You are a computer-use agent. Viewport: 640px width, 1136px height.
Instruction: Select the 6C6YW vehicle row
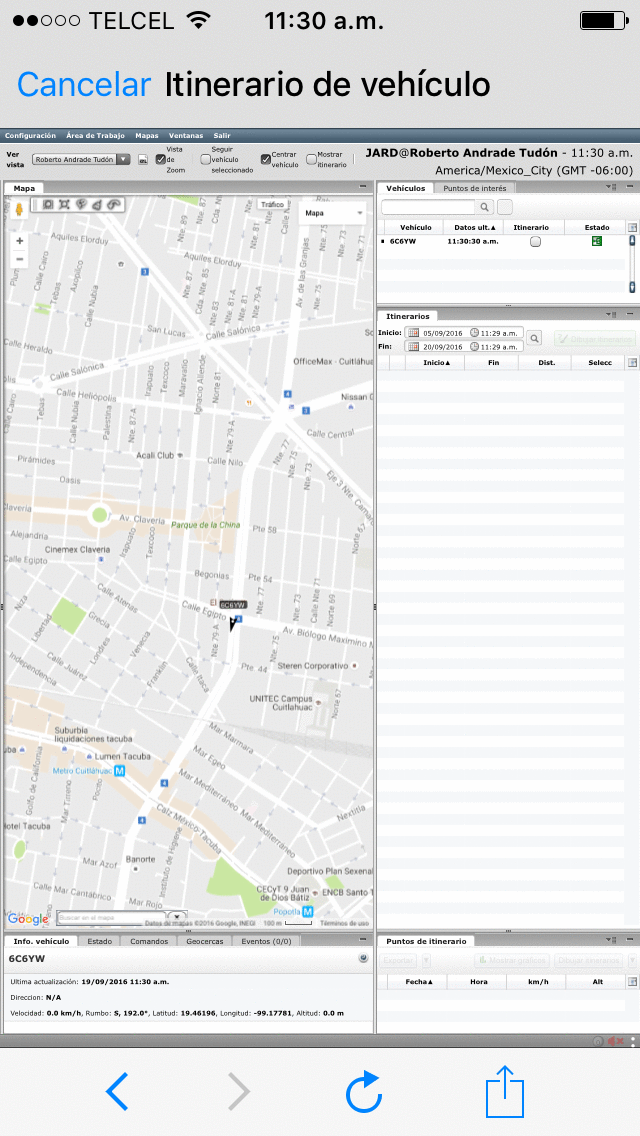pyautogui.click(x=502, y=241)
